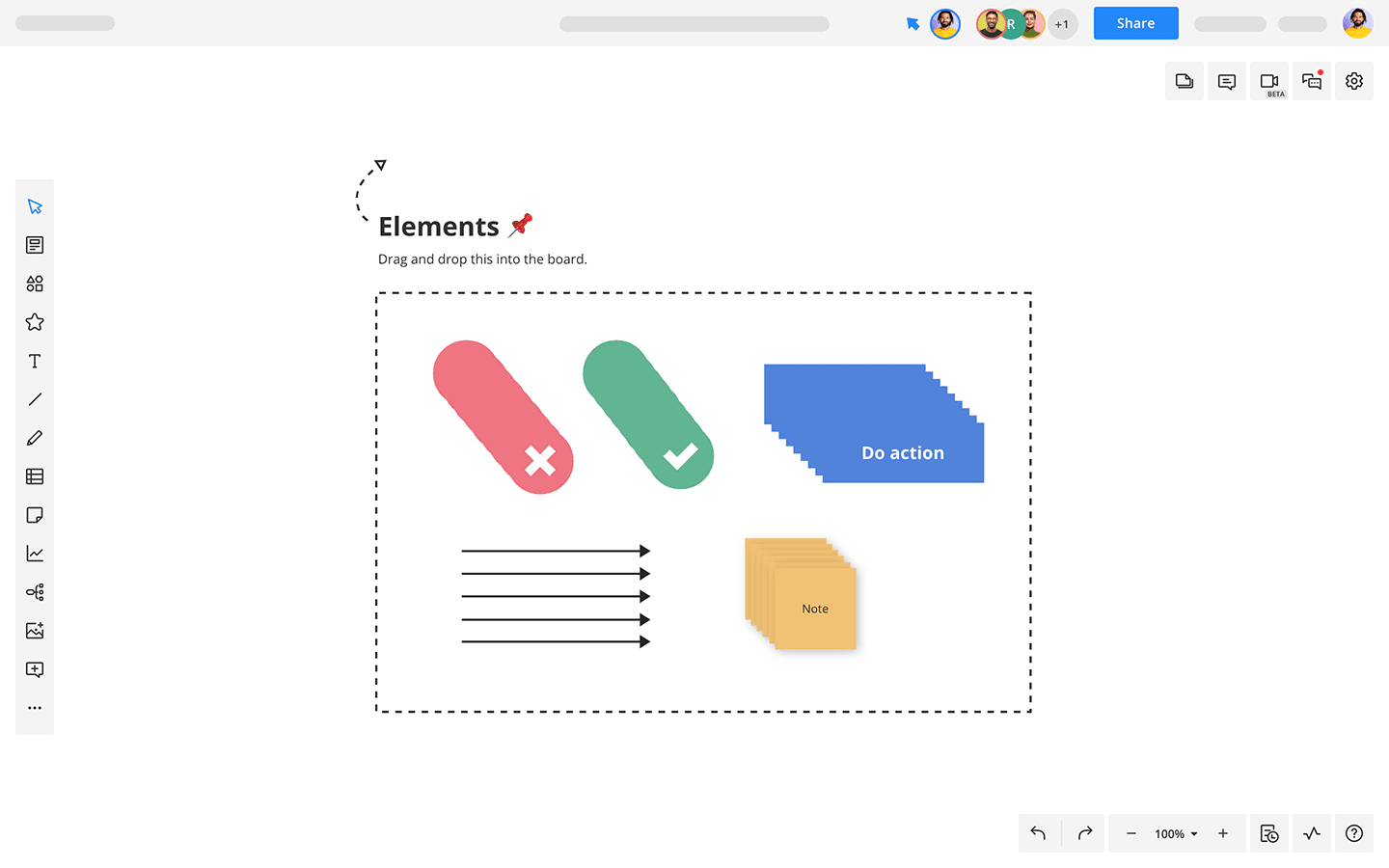The image size is (1389, 868).
Task: Open the 100% zoom level dropdown
Action: pos(1176,834)
